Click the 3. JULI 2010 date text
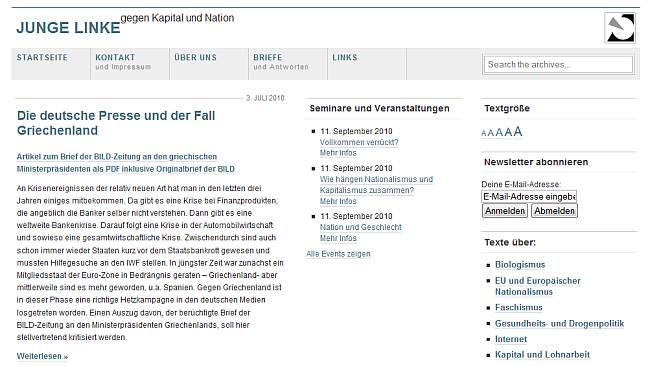 click(265, 98)
